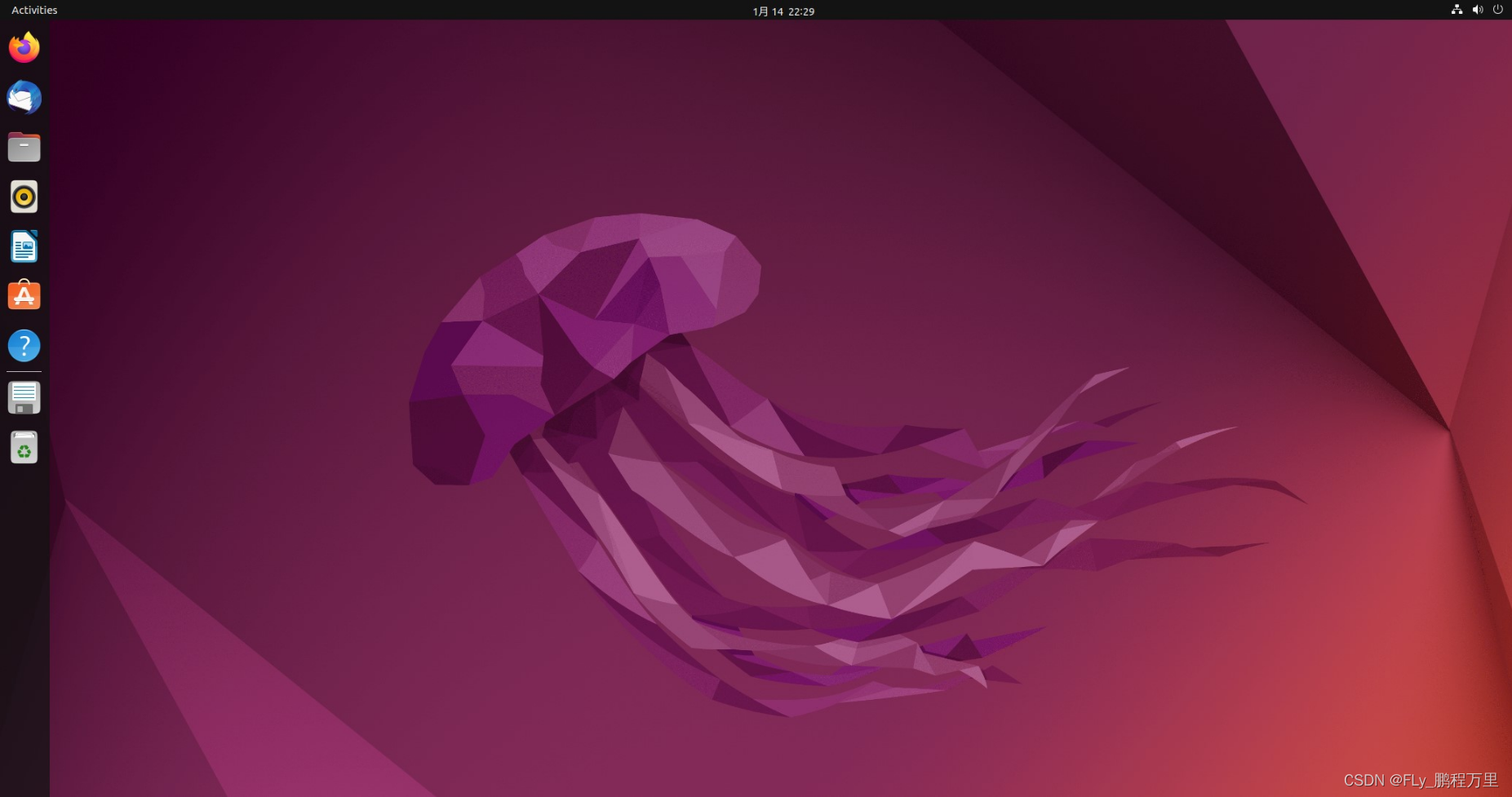The image size is (1512, 797).
Task: Open the power menu icon
Action: (1498, 10)
